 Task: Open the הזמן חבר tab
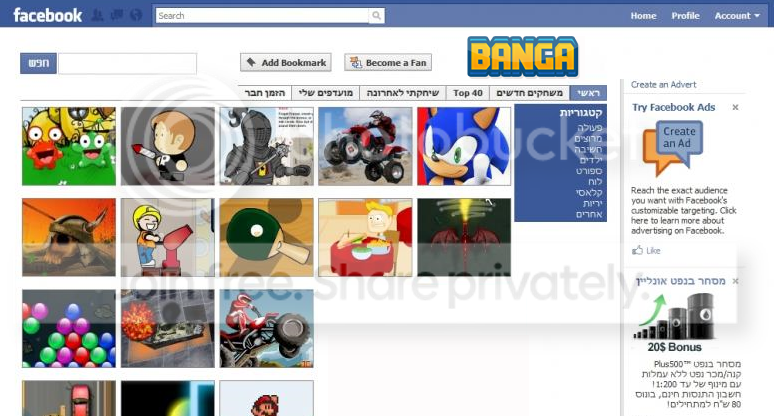pos(265,93)
